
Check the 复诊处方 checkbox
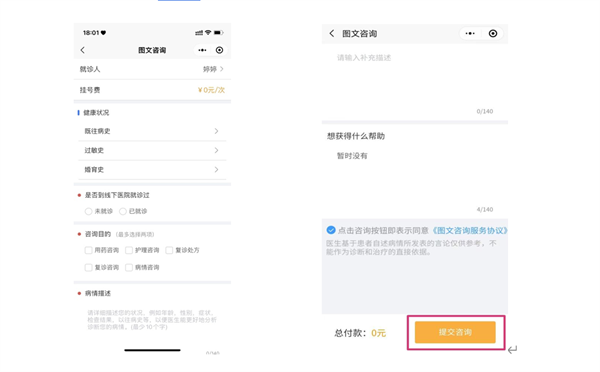point(169,250)
